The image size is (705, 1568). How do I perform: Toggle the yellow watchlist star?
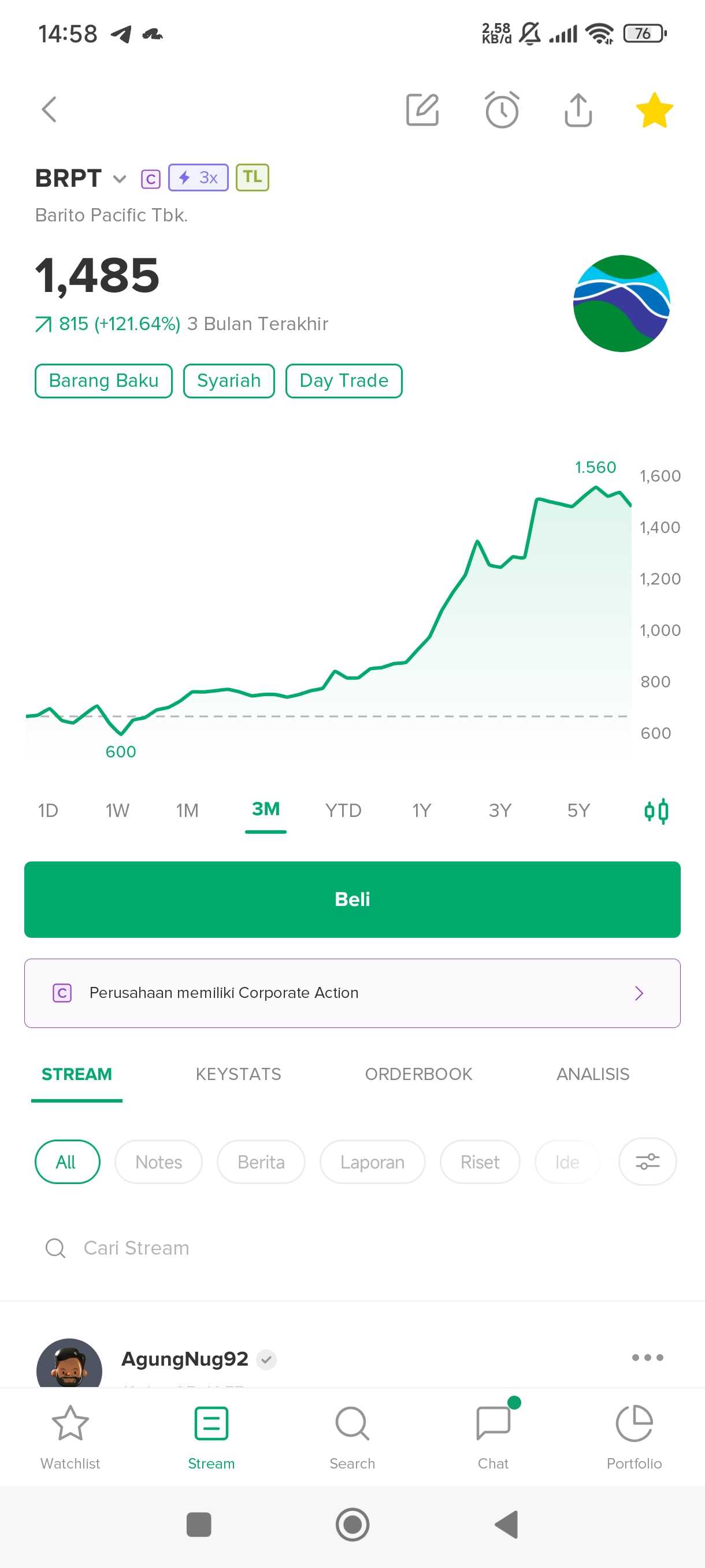(x=654, y=111)
